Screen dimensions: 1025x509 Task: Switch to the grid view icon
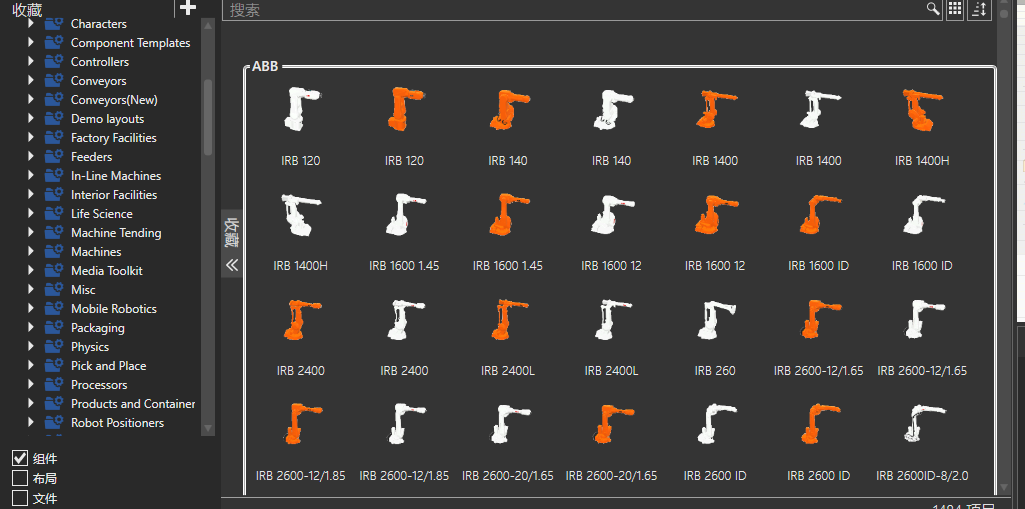[x=955, y=8]
